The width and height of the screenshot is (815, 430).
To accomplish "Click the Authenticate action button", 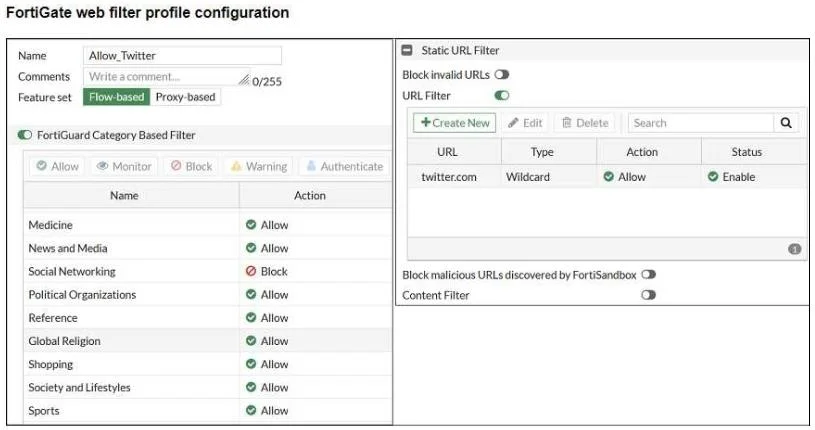I will (x=345, y=166).
